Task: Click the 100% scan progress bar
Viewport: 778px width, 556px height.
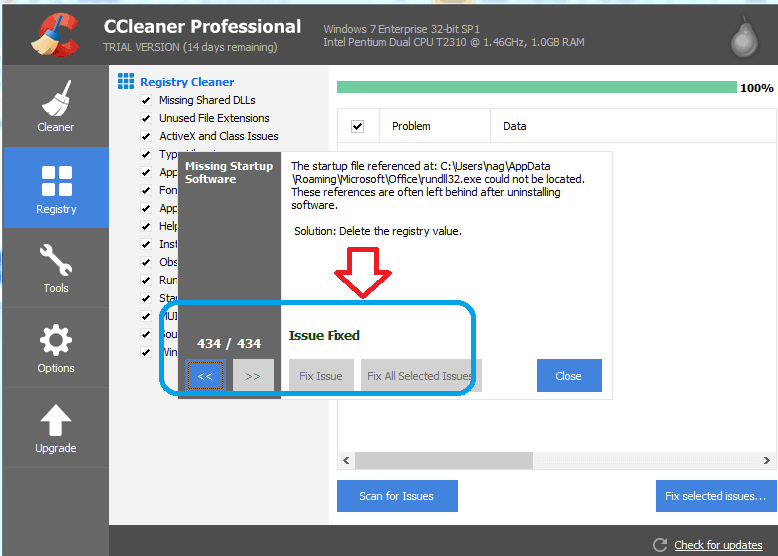Action: pyautogui.click(x=536, y=87)
